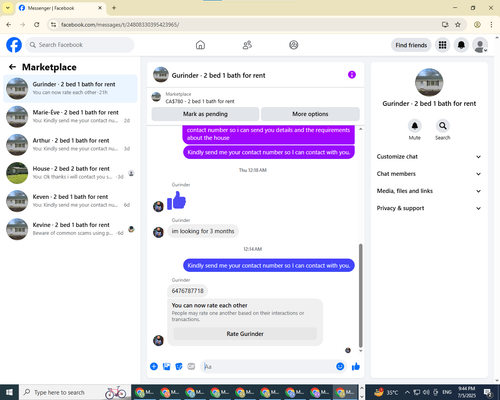
Task: Expand Chat members section
Action: 429,174
